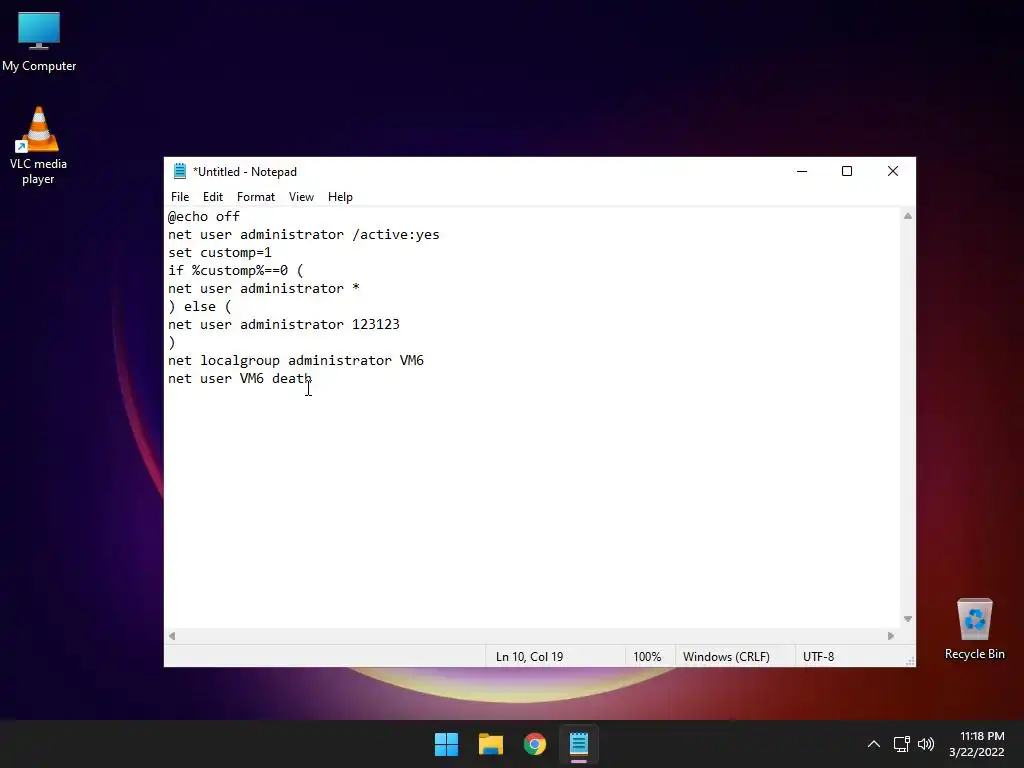Click the line ending with '/active:yes'

(304, 234)
